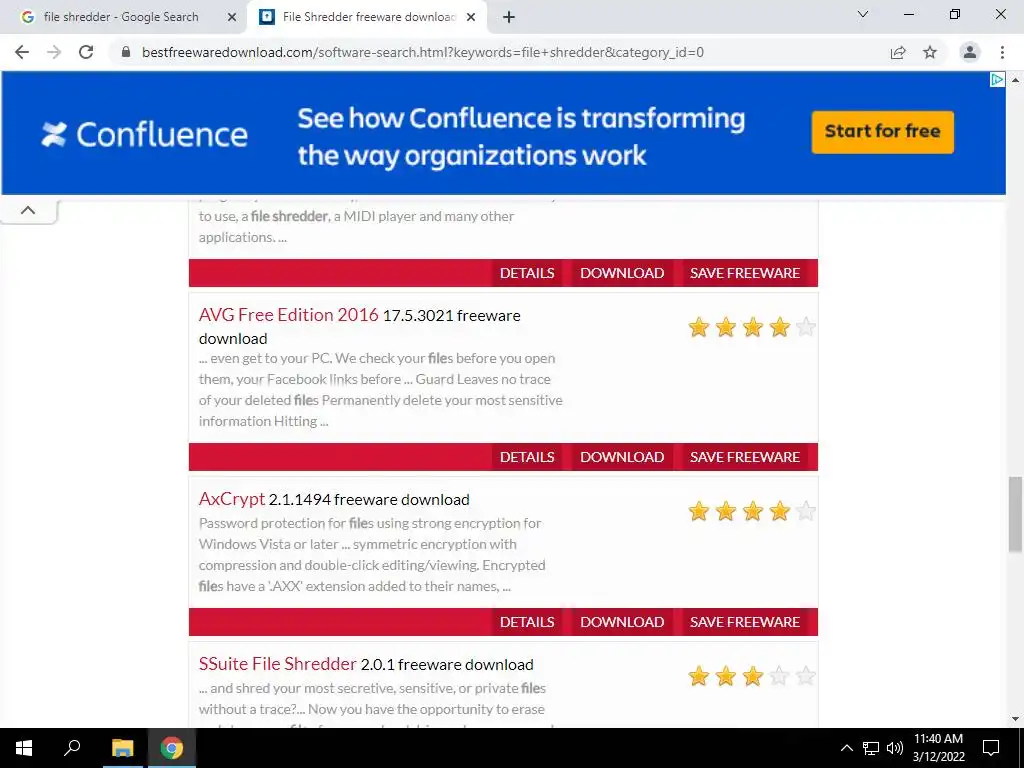Open Windows taskbar search
This screenshot has width=1024, height=768.
[x=72, y=748]
